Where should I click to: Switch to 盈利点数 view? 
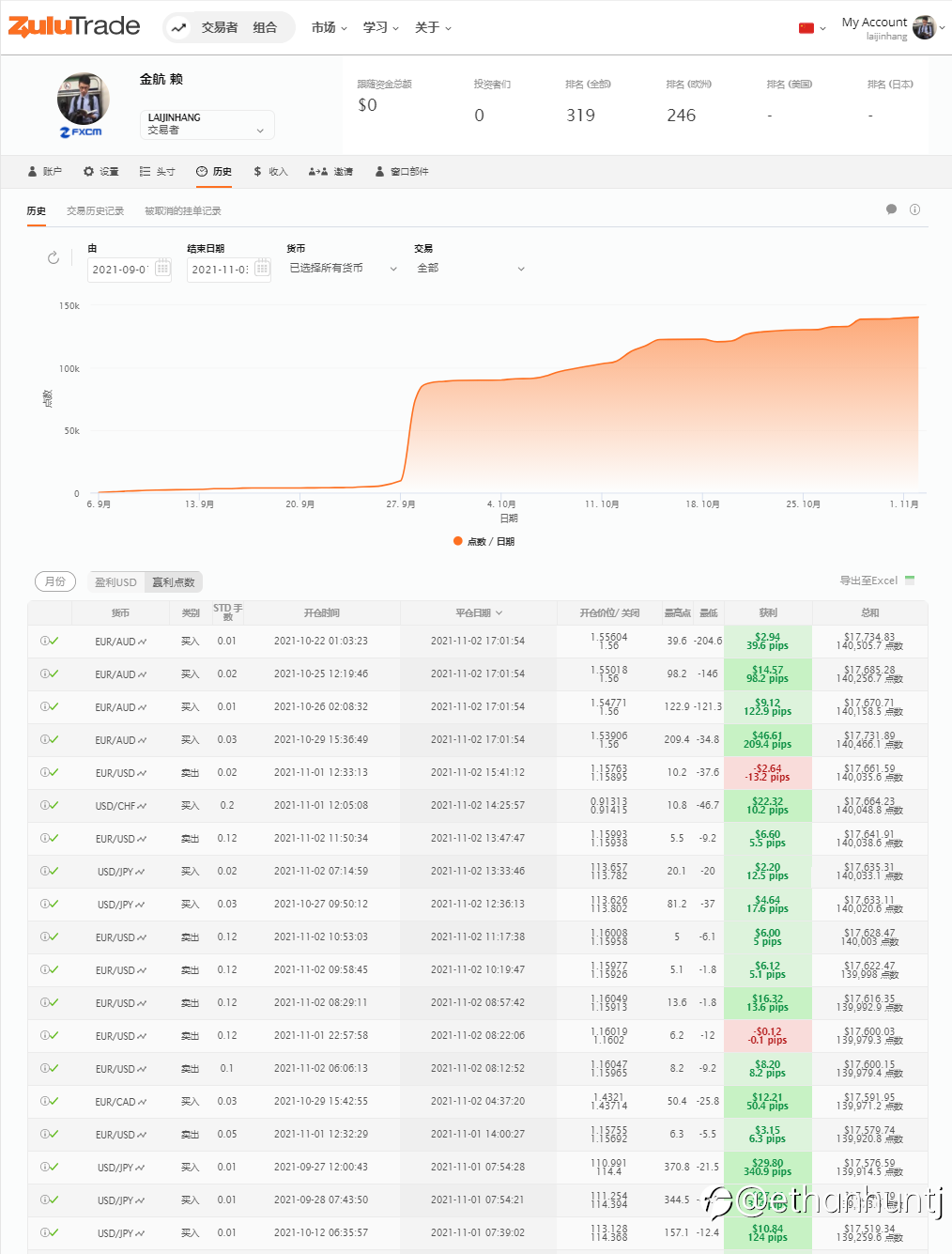pos(174,582)
